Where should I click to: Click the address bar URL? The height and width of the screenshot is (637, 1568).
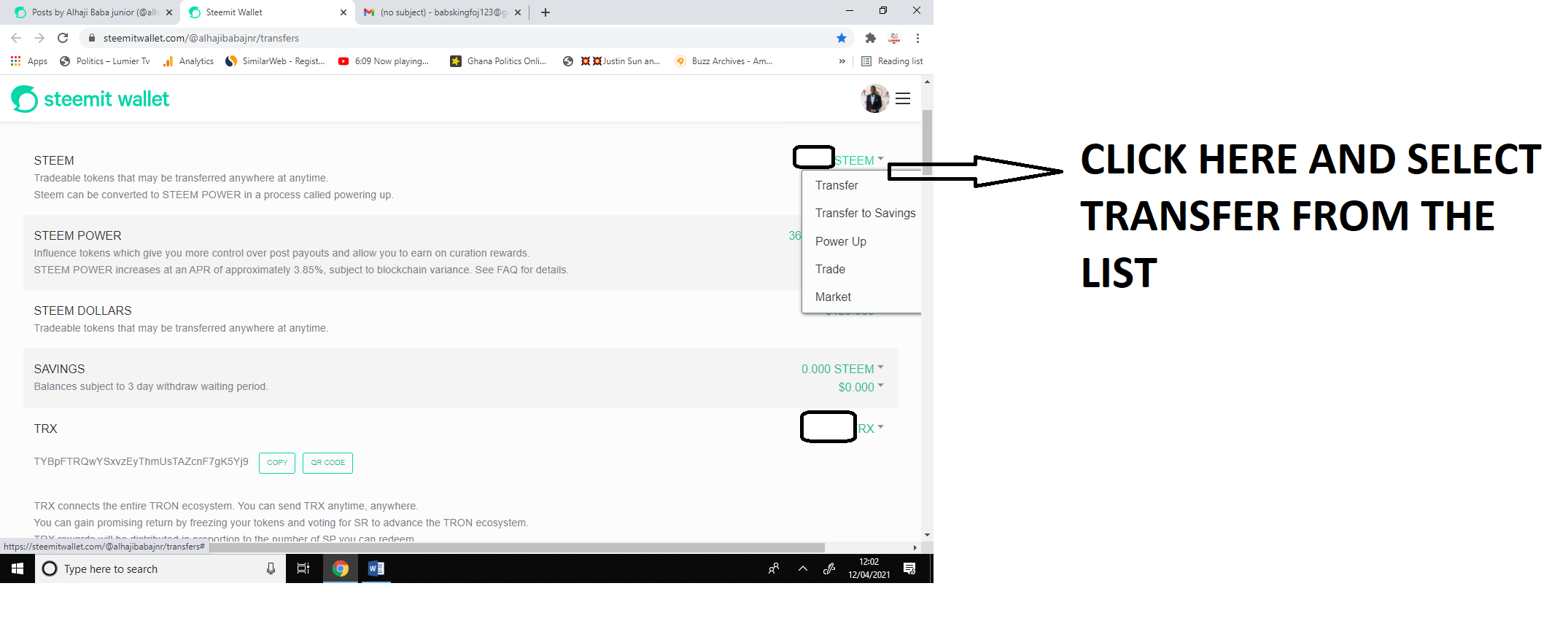coord(201,38)
